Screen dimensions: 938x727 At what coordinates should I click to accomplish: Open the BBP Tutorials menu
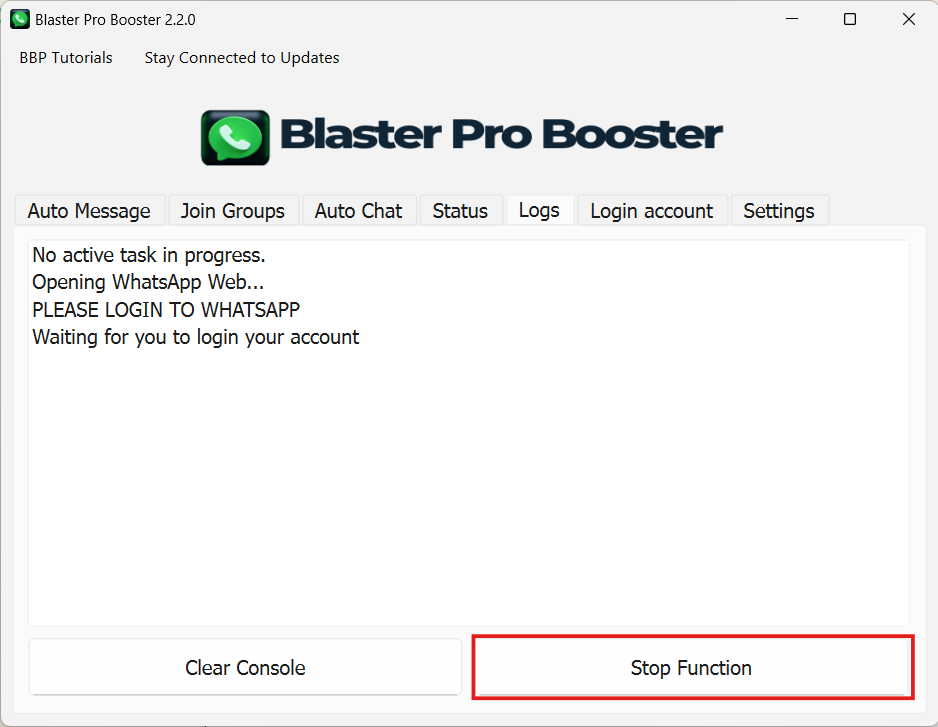pos(66,57)
